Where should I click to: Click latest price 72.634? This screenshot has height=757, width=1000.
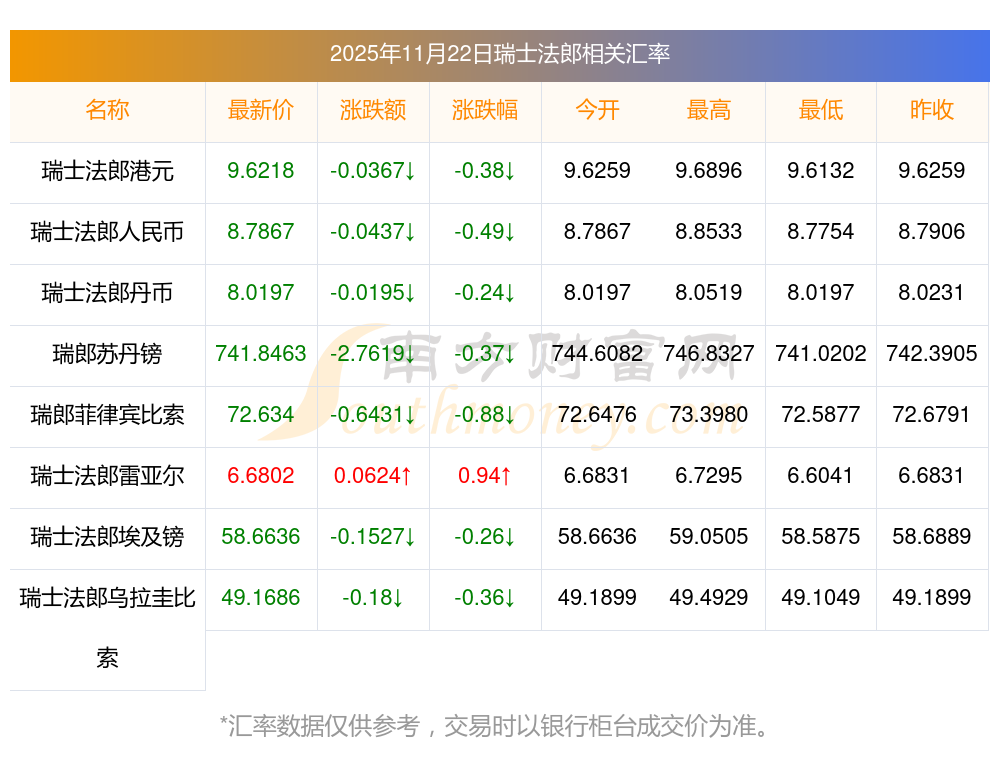(261, 415)
